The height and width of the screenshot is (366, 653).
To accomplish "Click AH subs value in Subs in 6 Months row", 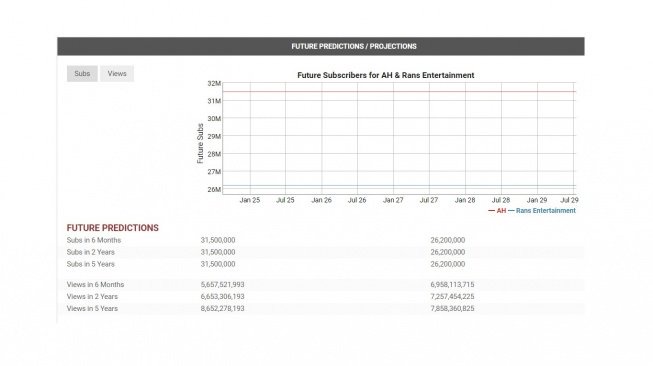I will (218, 240).
